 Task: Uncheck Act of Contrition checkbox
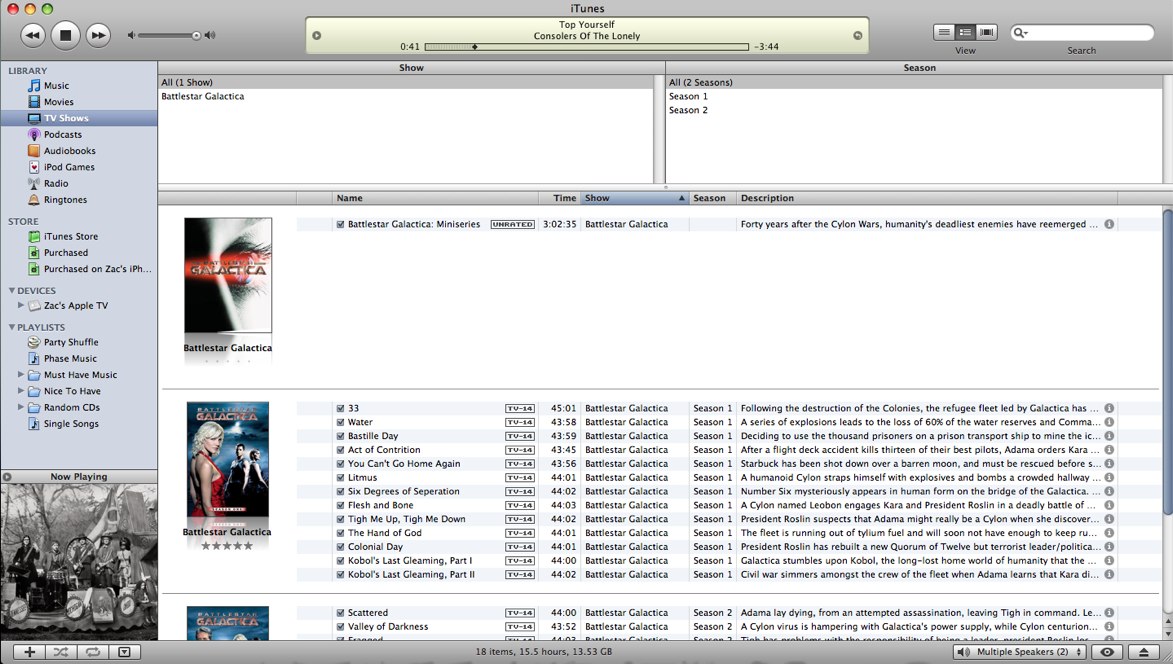[340, 450]
